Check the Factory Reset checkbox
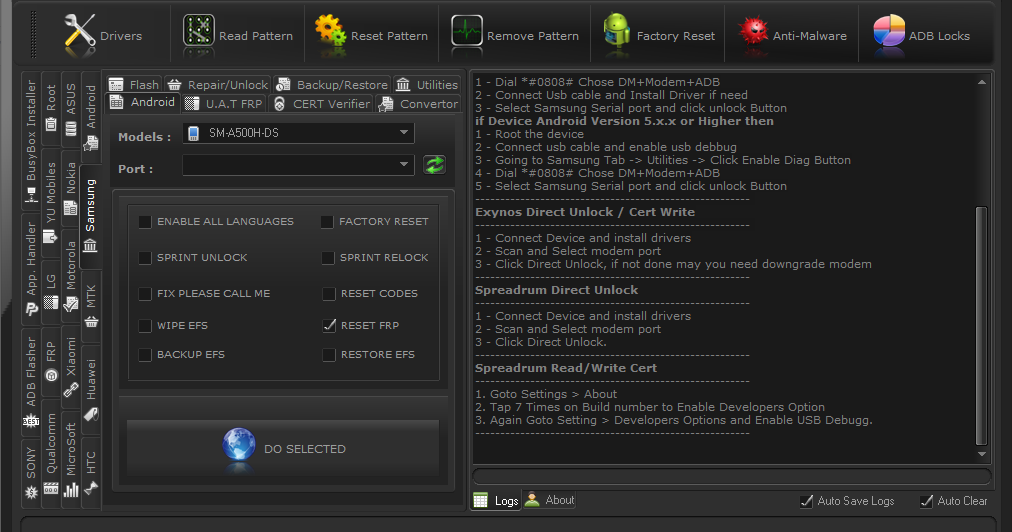The height and width of the screenshot is (532, 1012). (327, 222)
